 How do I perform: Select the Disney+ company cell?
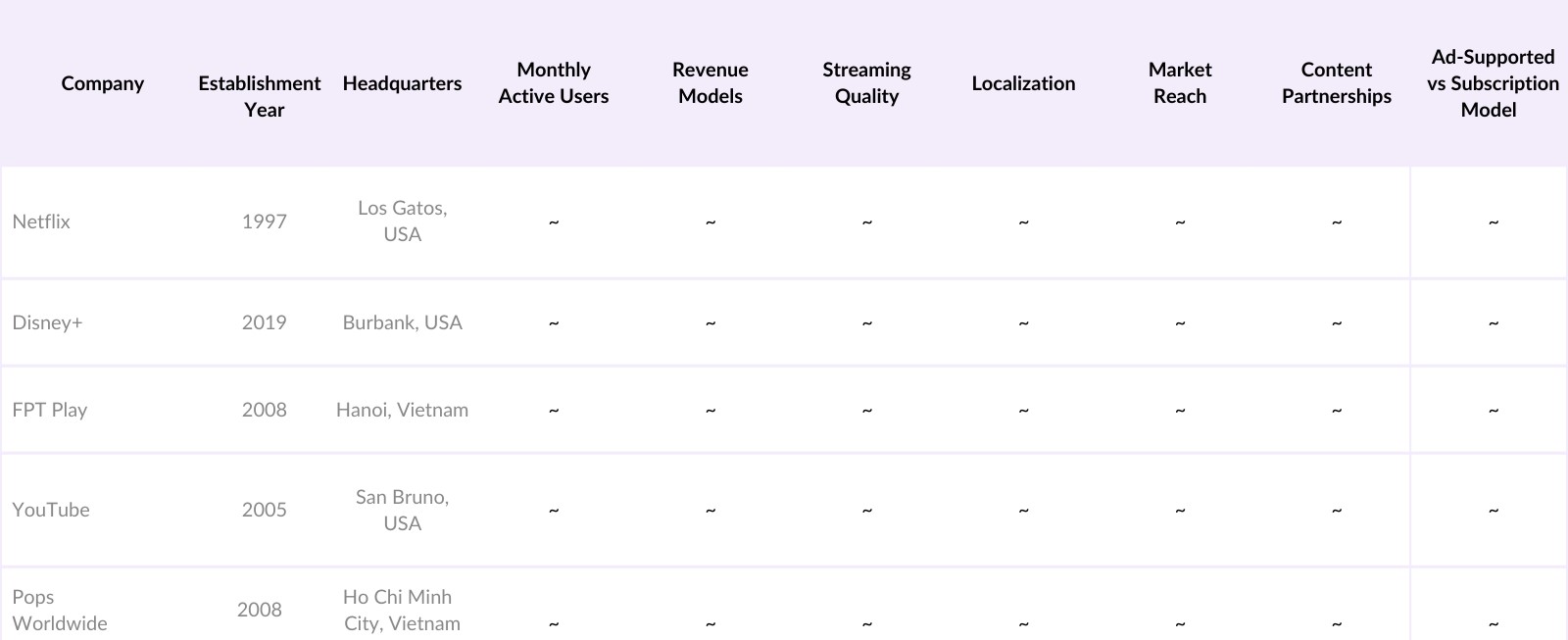pos(47,322)
